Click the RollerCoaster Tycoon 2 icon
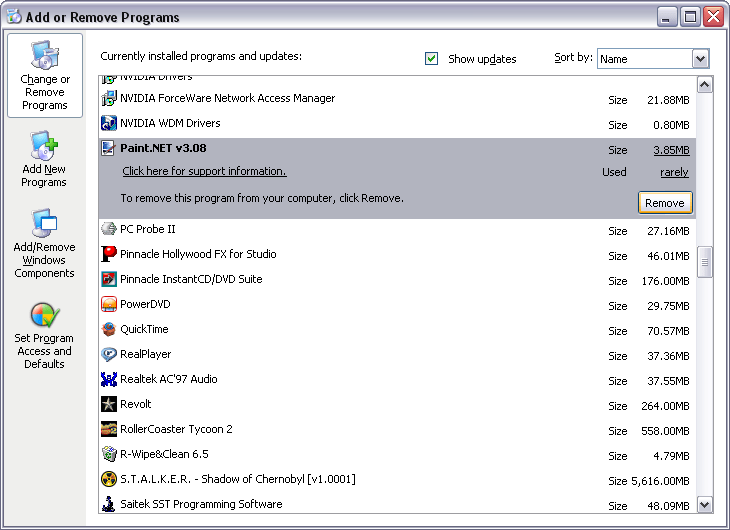The width and height of the screenshot is (730, 530). (108, 429)
